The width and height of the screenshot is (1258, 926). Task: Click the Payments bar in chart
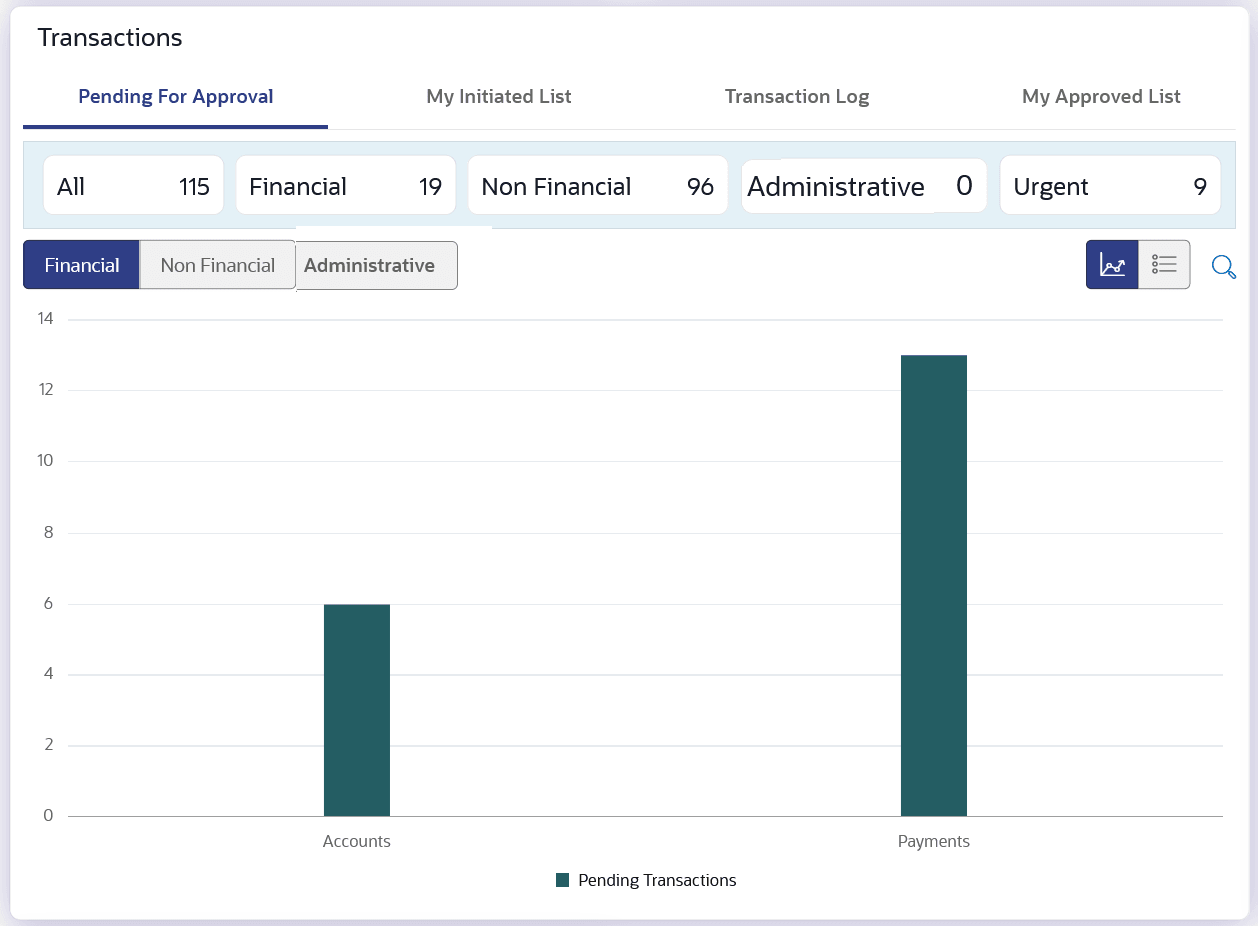933,585
